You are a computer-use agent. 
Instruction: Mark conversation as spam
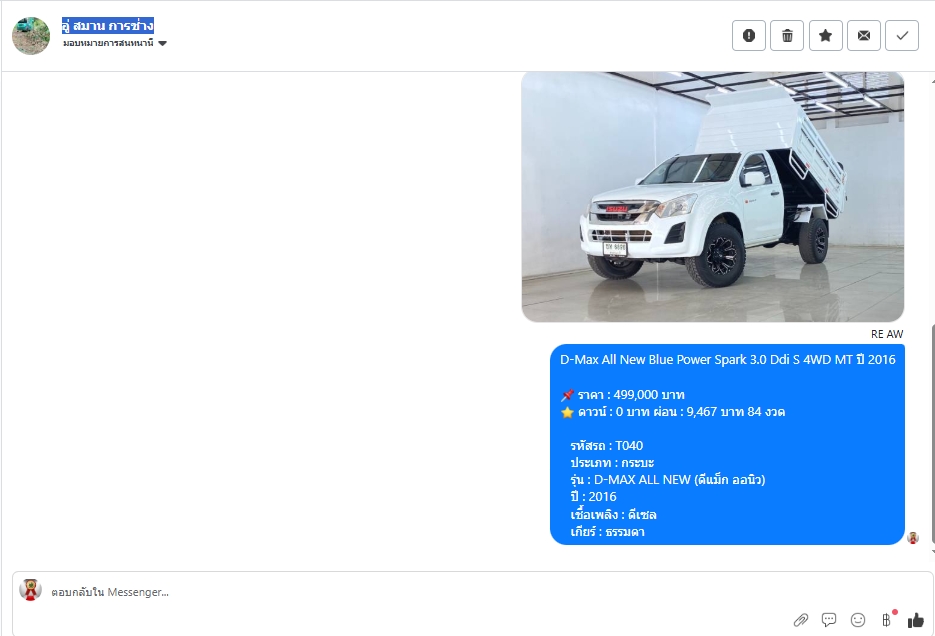tap(748, 36)
